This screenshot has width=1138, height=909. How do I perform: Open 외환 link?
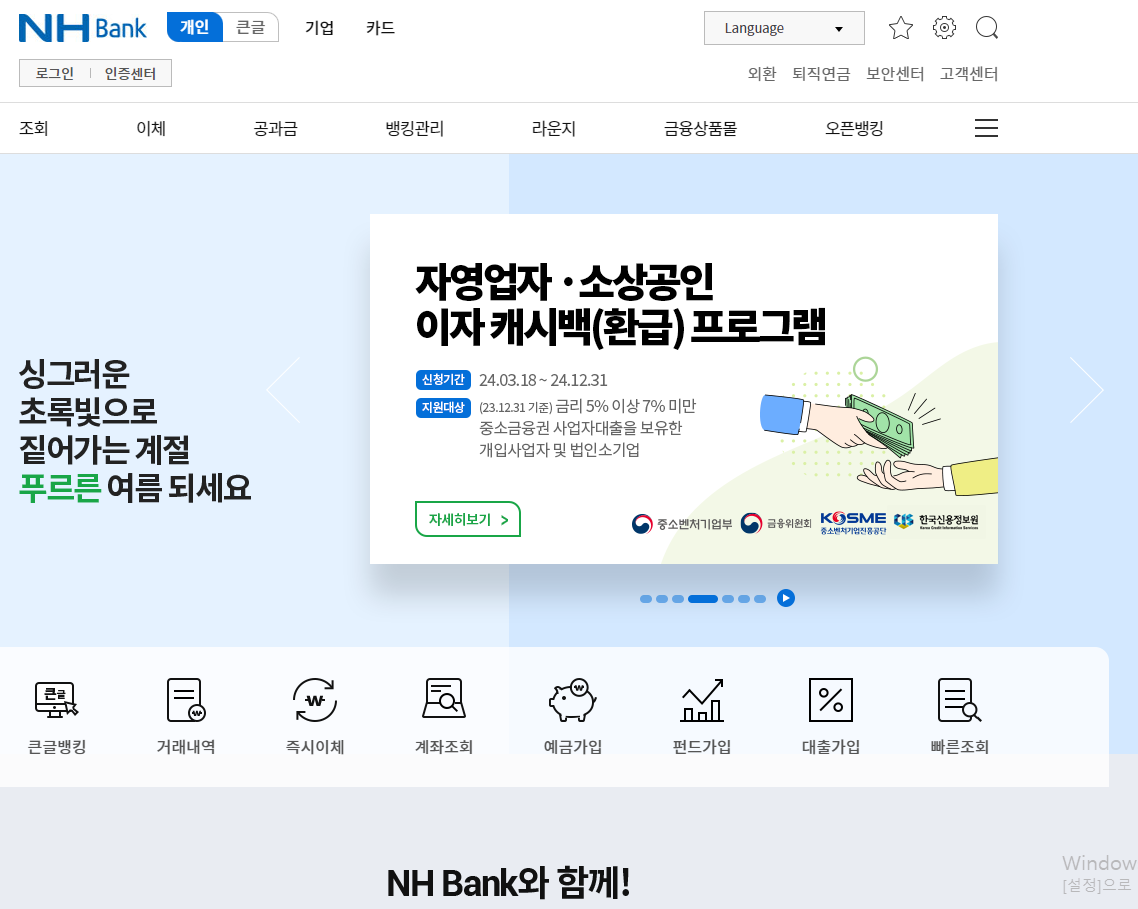tap(762, 73)
